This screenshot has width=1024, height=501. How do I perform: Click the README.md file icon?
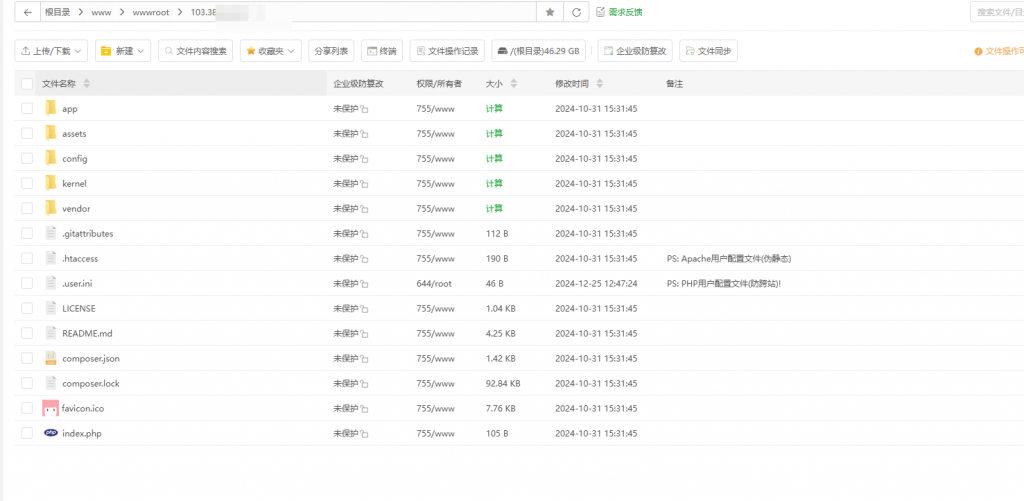pyautogui.click(x=51, y=333)
